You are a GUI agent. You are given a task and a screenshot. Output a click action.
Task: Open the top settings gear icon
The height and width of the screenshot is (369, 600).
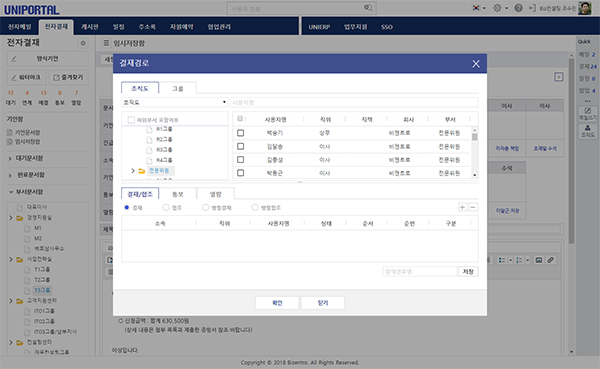click(x=497, y=8)
